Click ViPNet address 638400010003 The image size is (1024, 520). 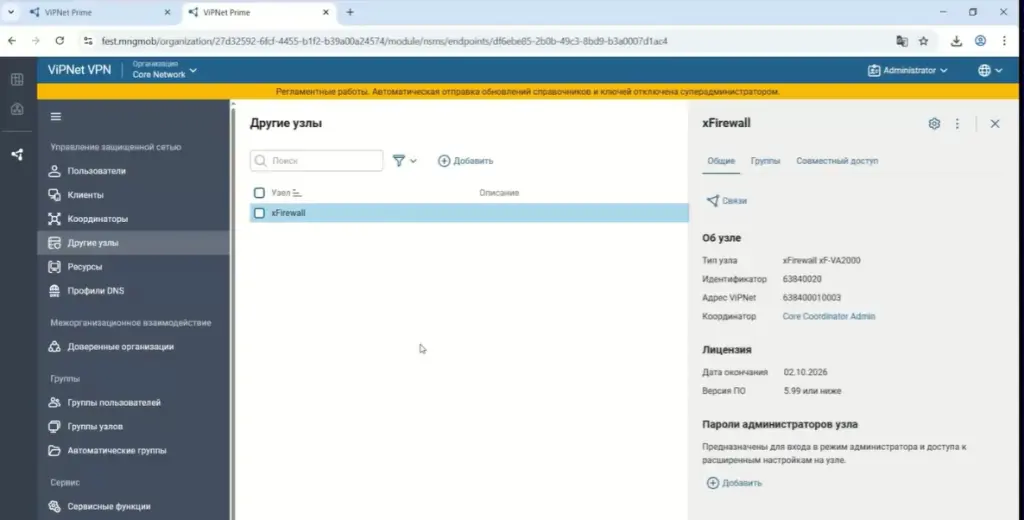[812, 297]
